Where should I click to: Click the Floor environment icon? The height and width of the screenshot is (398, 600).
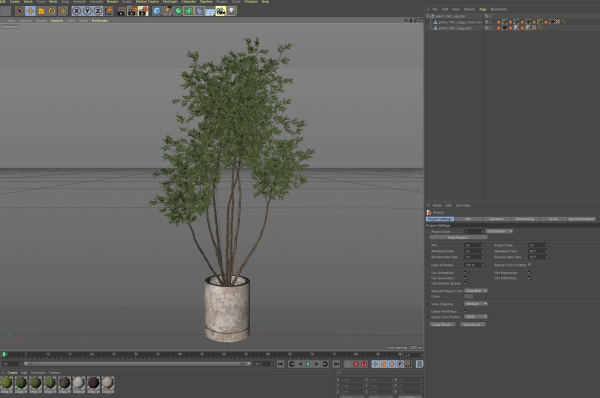(210, 11)
